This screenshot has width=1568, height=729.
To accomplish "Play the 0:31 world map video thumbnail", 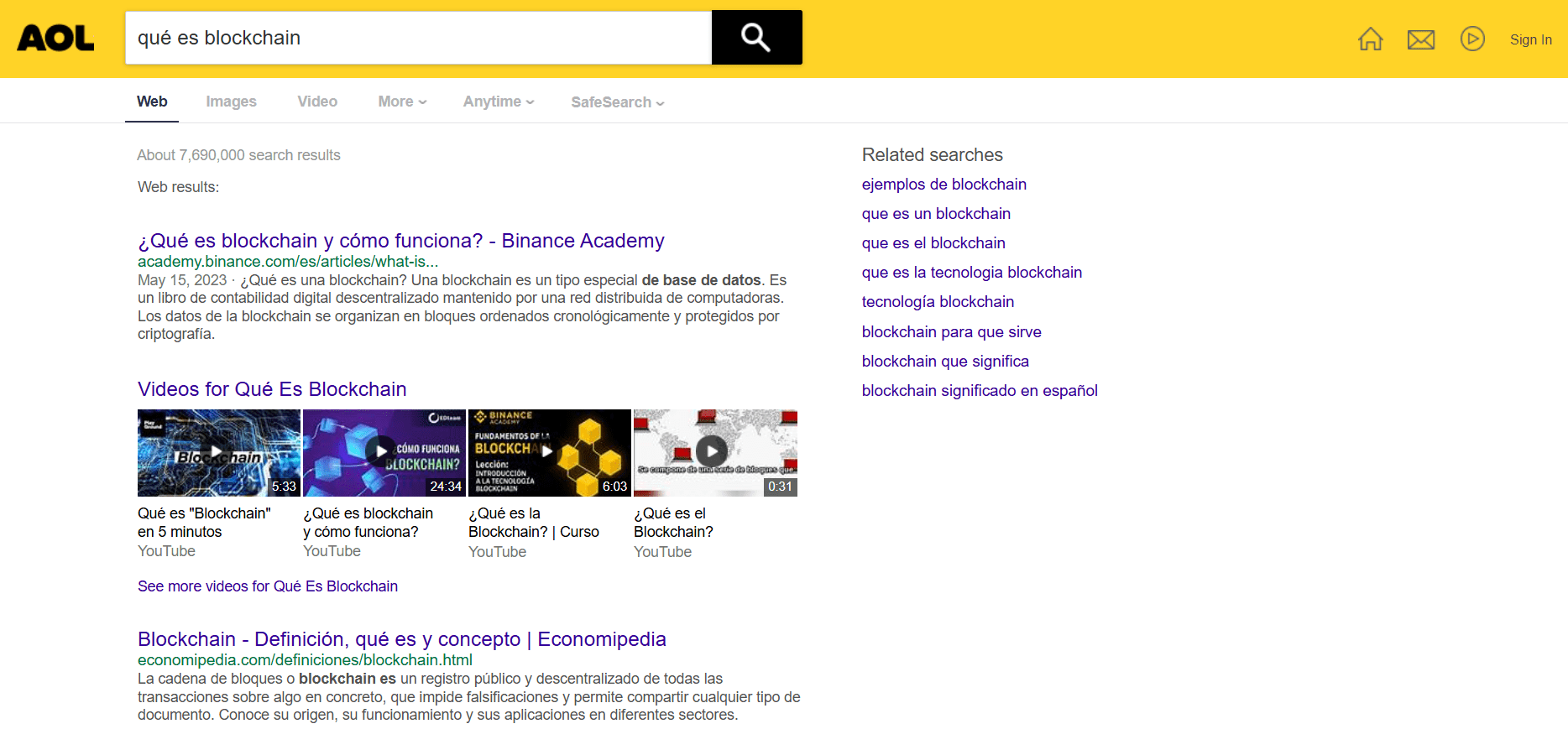I will [715, 453].
